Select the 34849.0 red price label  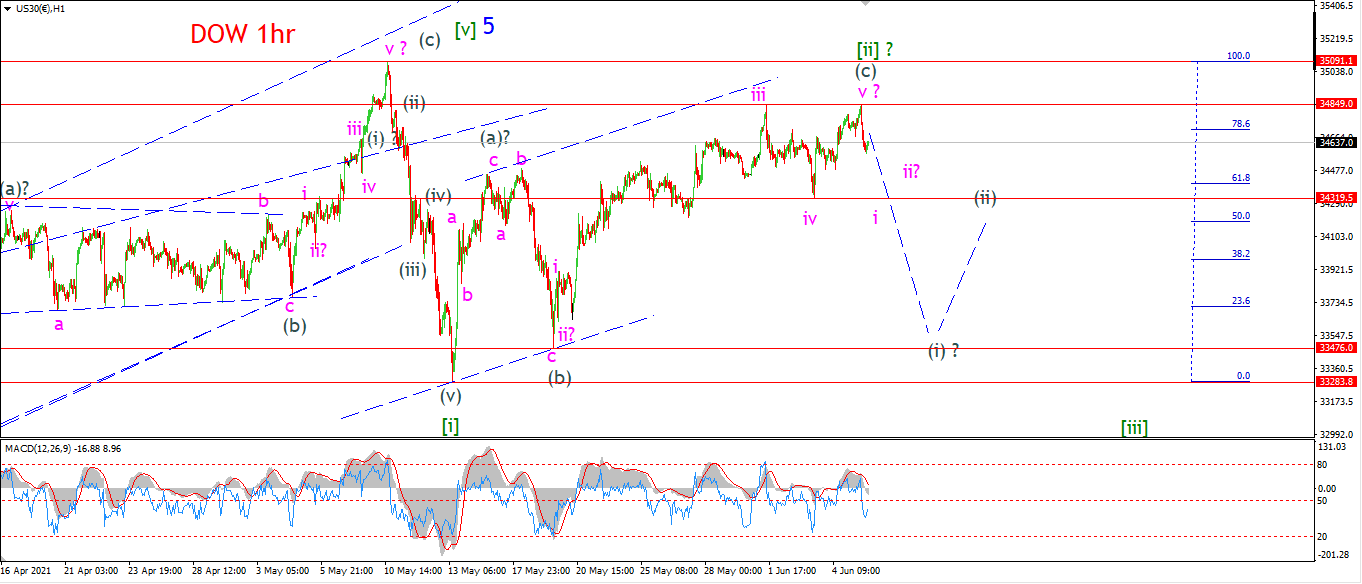click(1338, 103)
